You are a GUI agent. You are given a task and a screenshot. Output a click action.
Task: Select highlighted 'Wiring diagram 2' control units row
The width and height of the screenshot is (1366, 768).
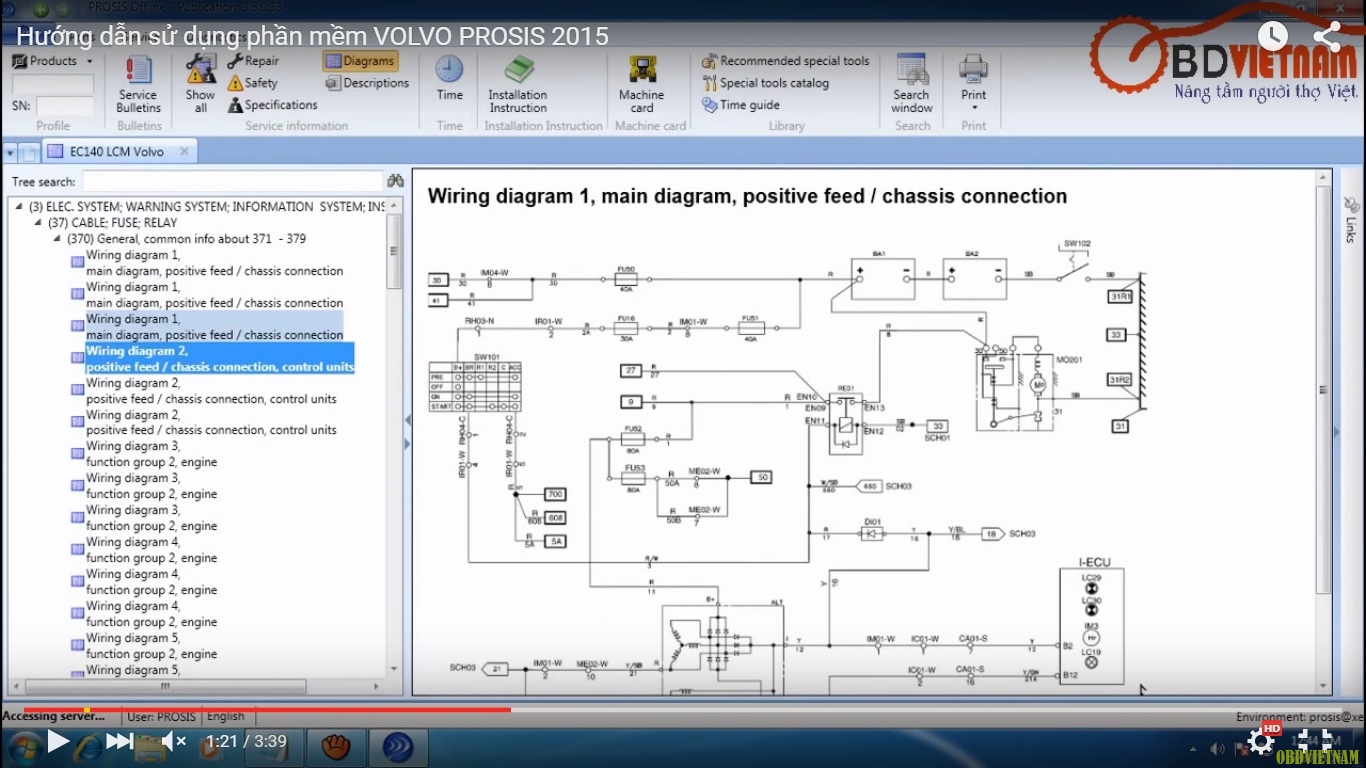pos(220,359)
